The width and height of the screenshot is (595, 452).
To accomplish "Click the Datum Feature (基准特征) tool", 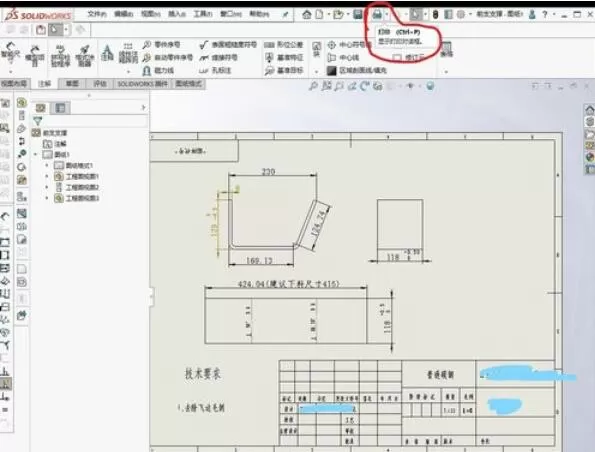I will (284, 58).
